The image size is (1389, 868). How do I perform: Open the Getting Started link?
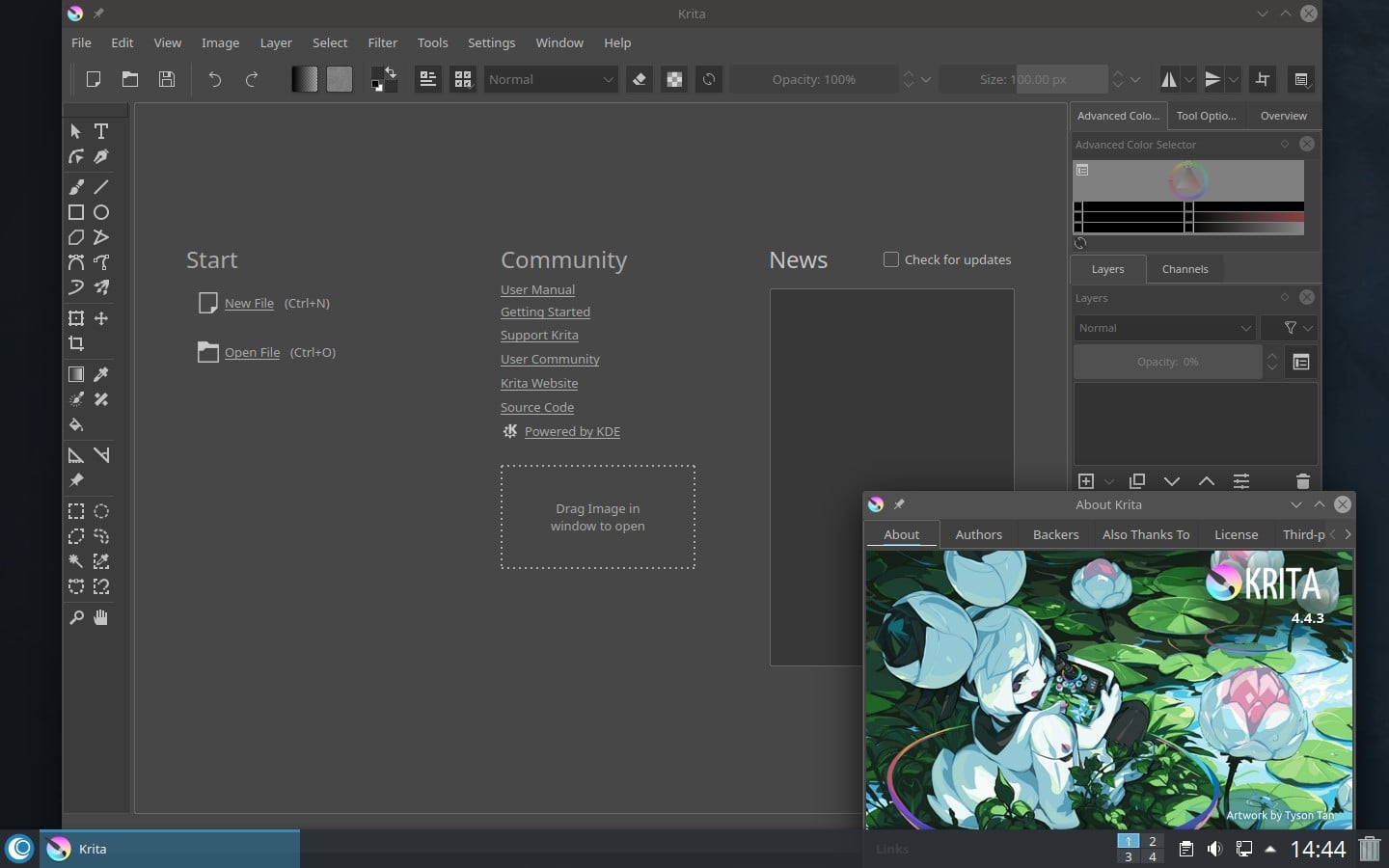coord(545,312)
